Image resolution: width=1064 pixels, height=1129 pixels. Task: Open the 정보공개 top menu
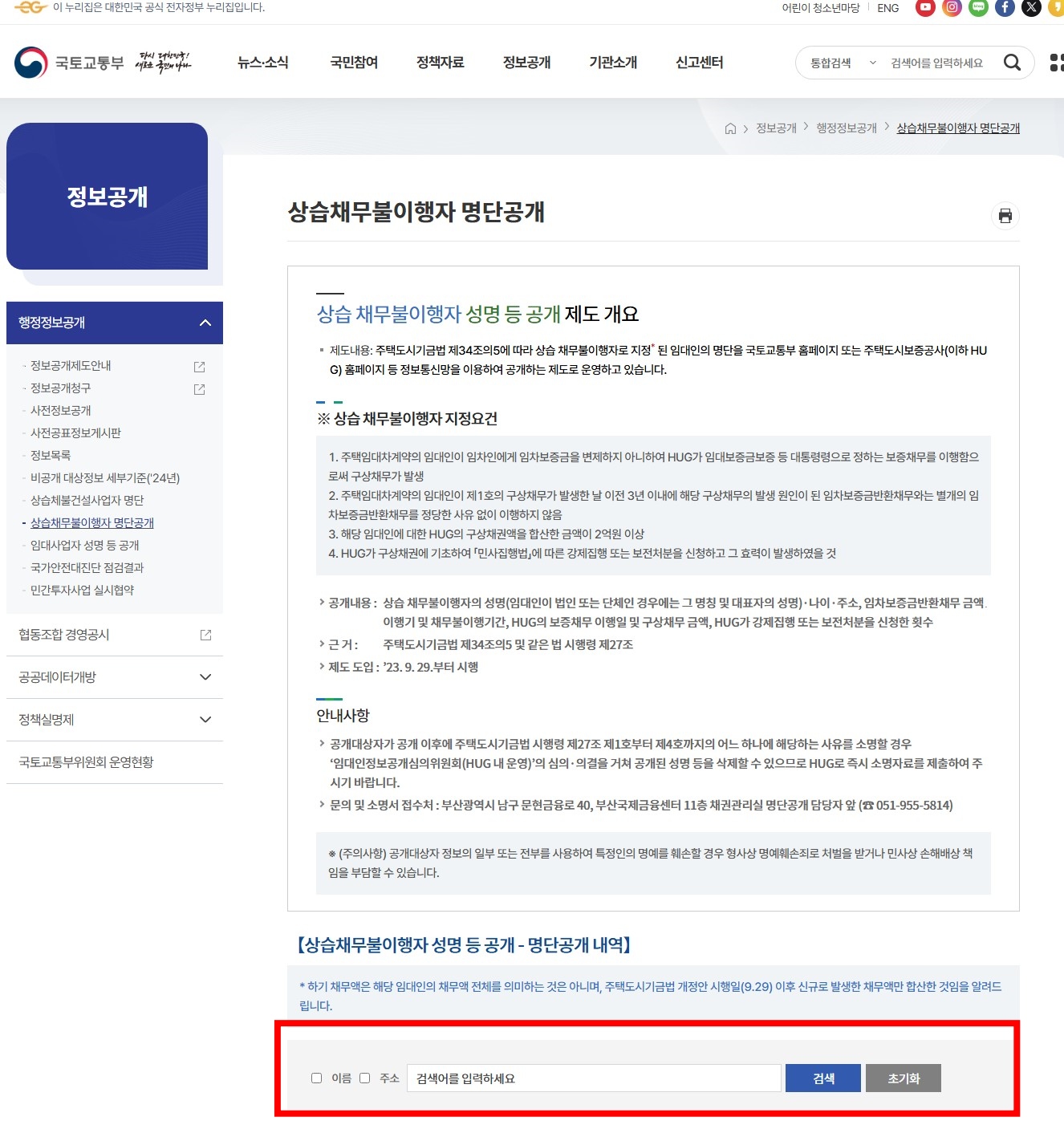coord(527,63)
